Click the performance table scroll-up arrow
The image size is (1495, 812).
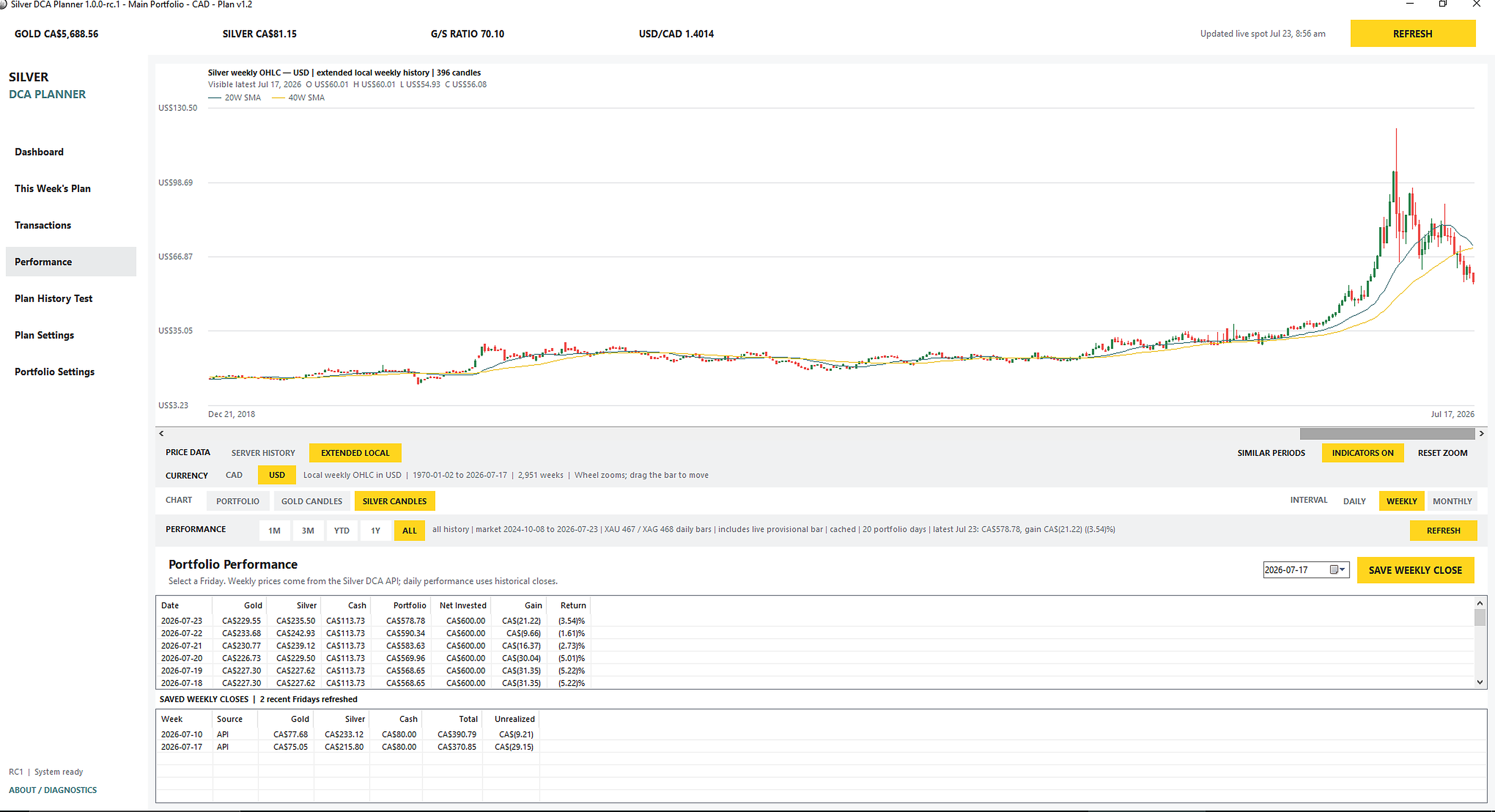[1480, 603]
